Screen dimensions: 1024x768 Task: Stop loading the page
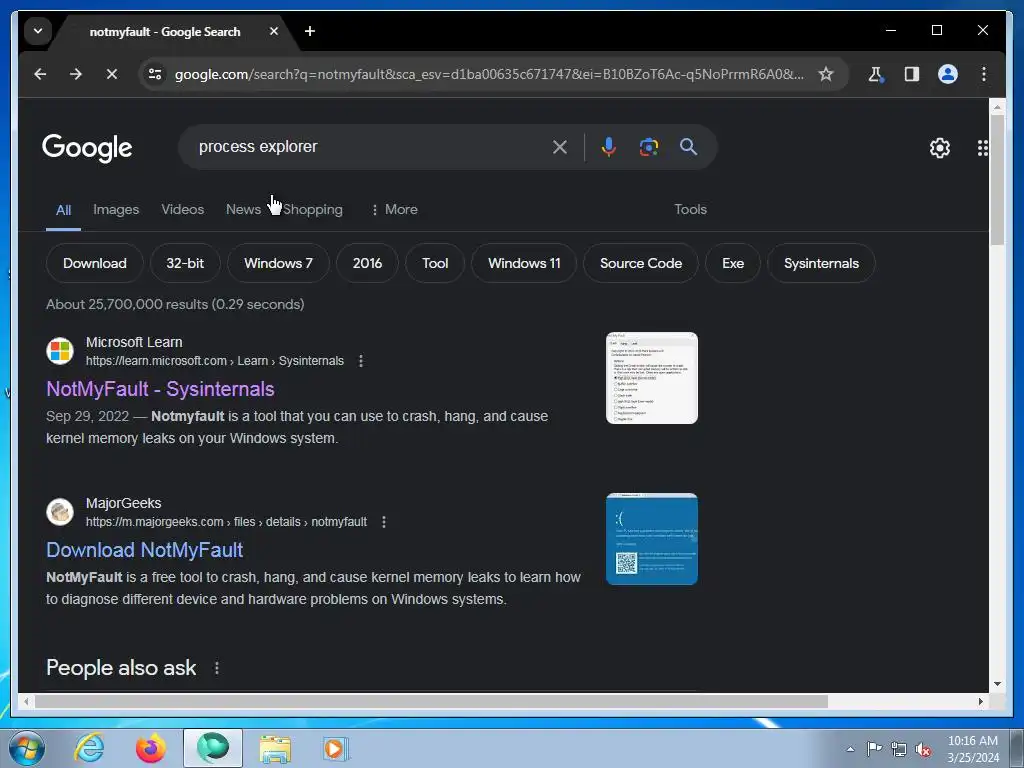[x=112, y=74]
